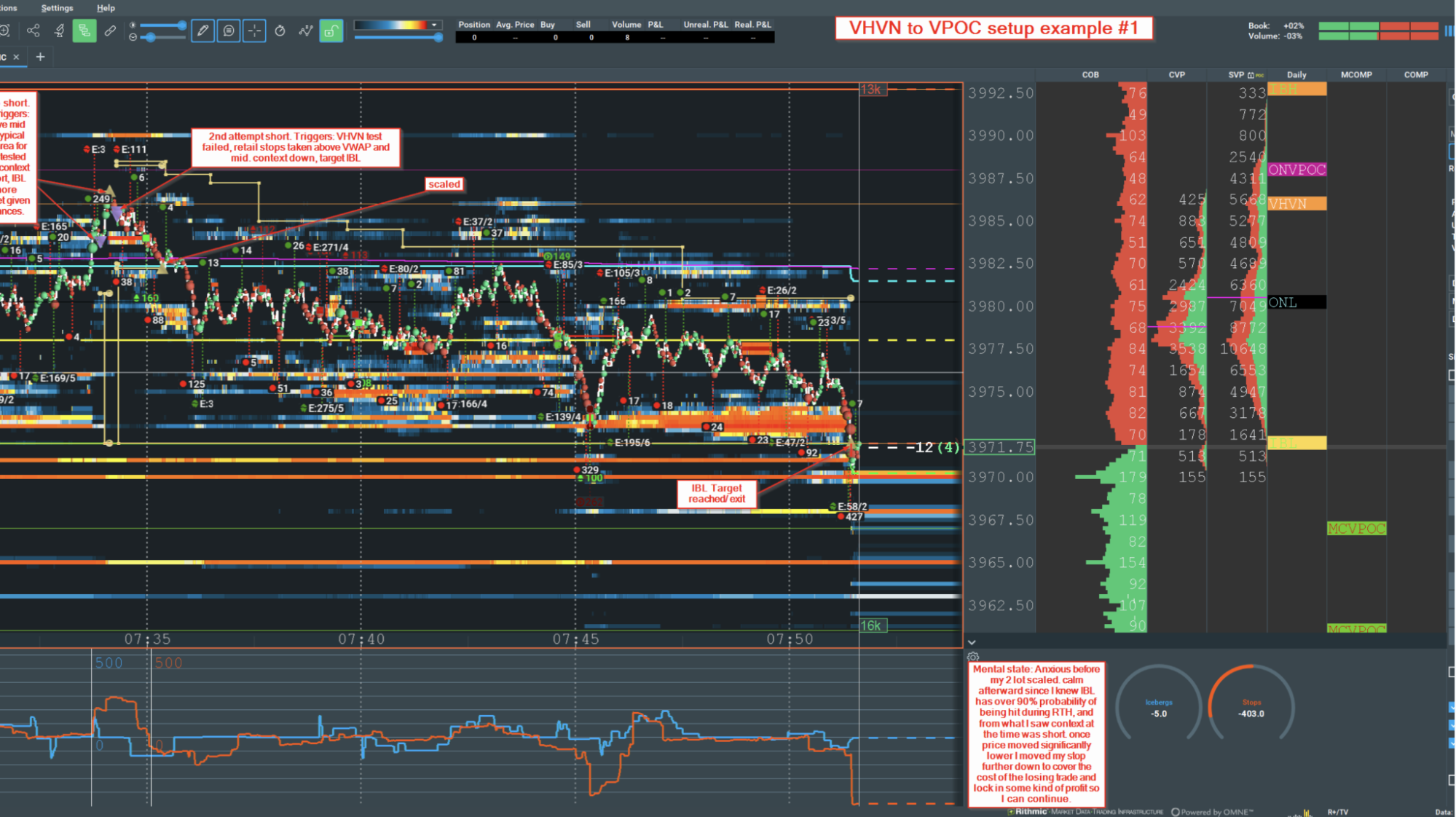This screenshot has width=1456, height=817.
Task: Adjust the slider below color gradient
Action: pyautogui.click(x=437, y=37)
